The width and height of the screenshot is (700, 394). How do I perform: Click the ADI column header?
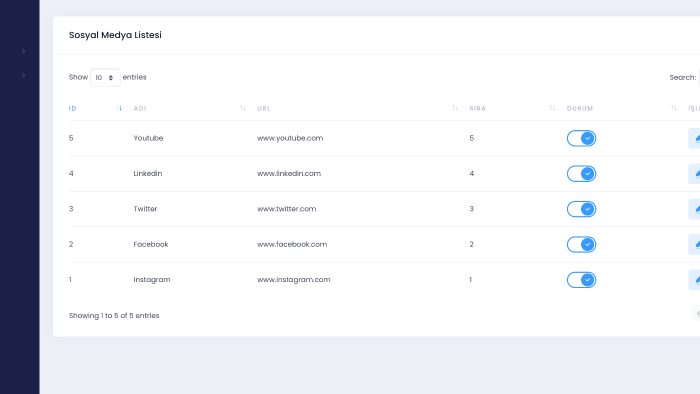click(140, 108)
